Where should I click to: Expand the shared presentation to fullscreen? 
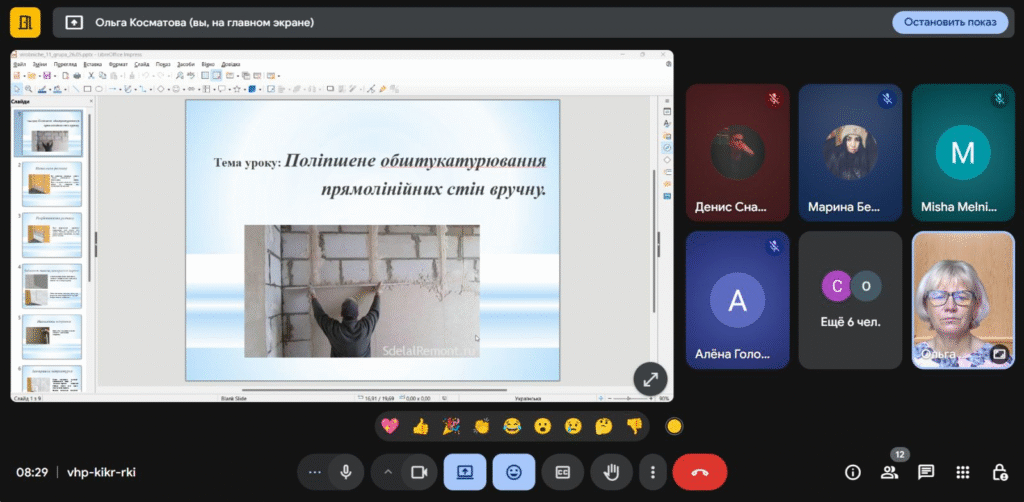[650, 379]
